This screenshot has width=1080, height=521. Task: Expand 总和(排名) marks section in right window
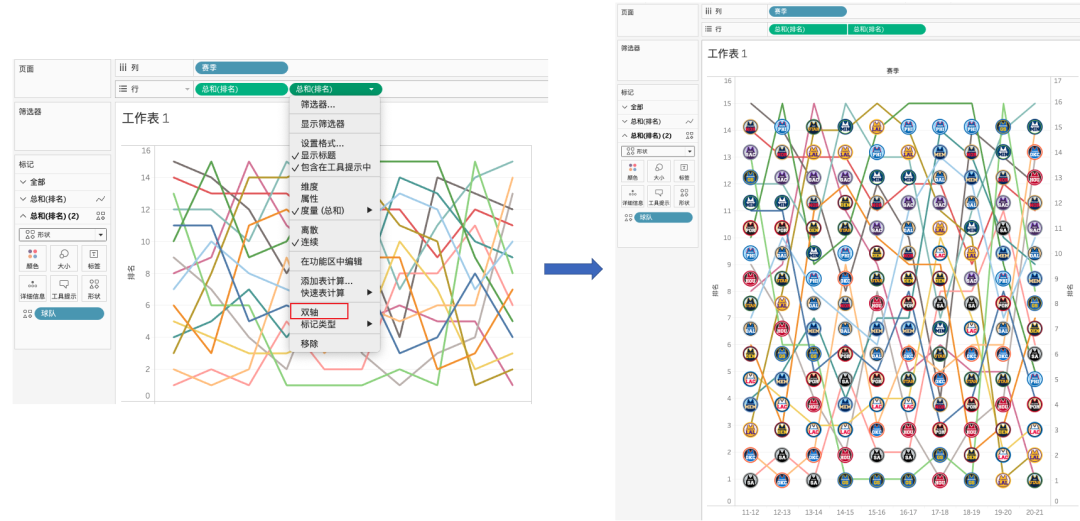[x=625, y=121]
